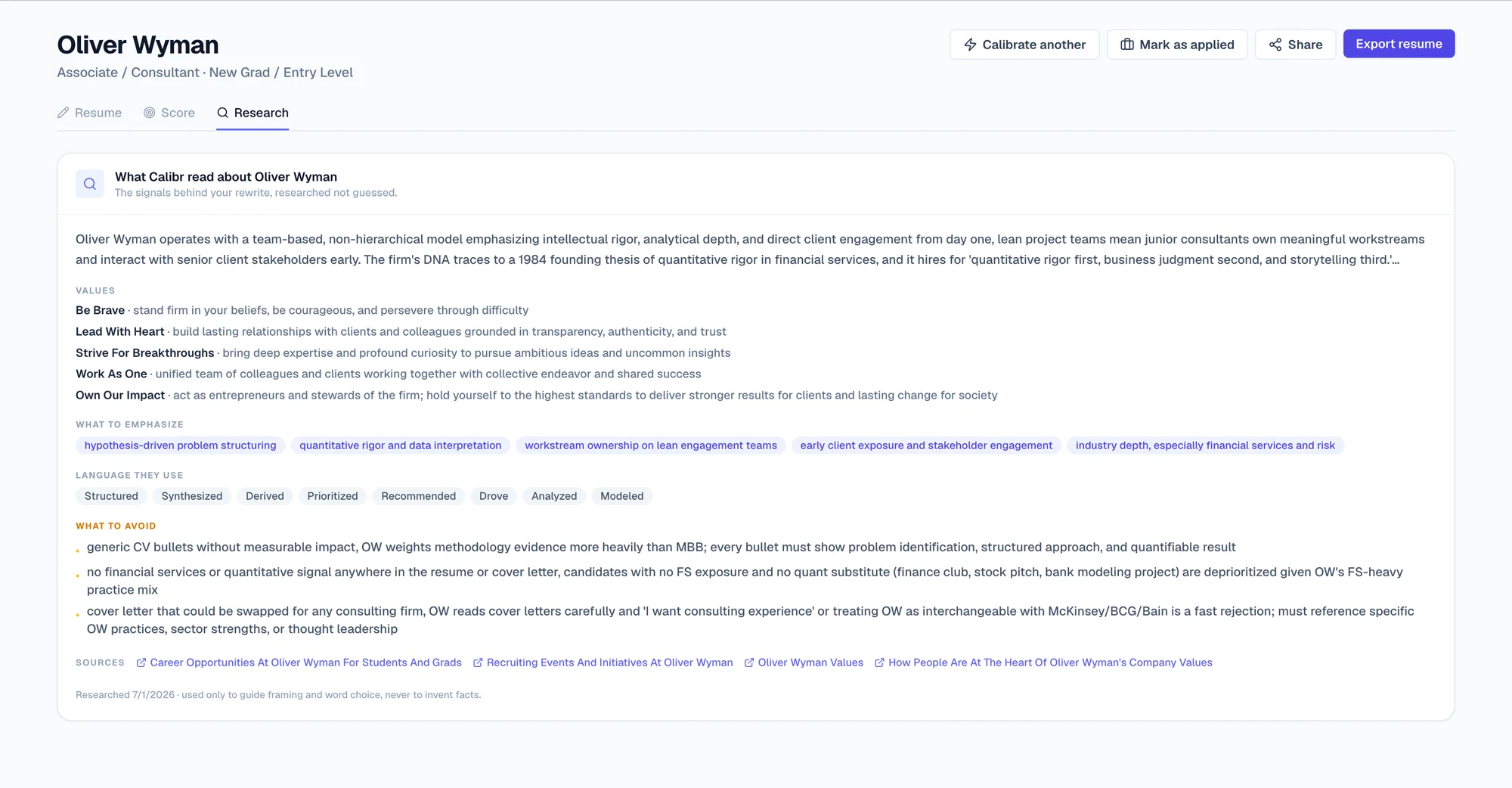Click the Synthesized language chip

point(192,496)
